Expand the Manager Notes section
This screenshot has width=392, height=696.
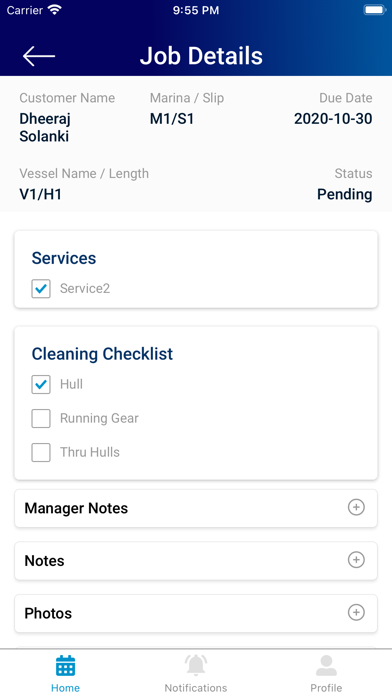point(196,508)
